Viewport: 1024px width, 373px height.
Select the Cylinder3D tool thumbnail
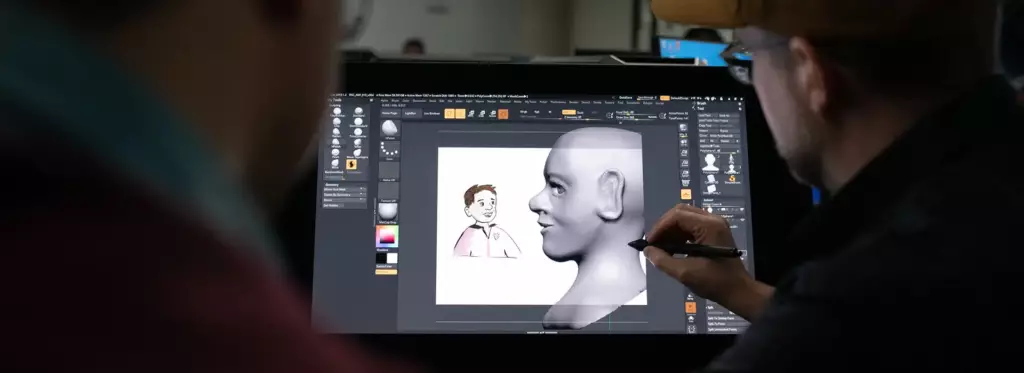(x=711, y=180)
